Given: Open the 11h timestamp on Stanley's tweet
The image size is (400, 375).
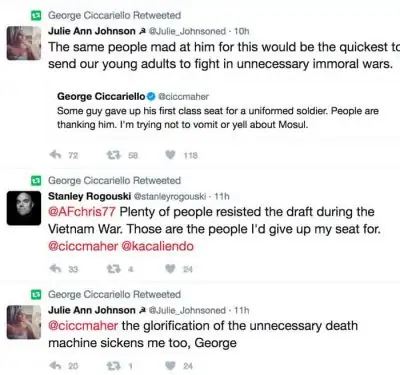Looking at the screenshot, I should 222,196.
